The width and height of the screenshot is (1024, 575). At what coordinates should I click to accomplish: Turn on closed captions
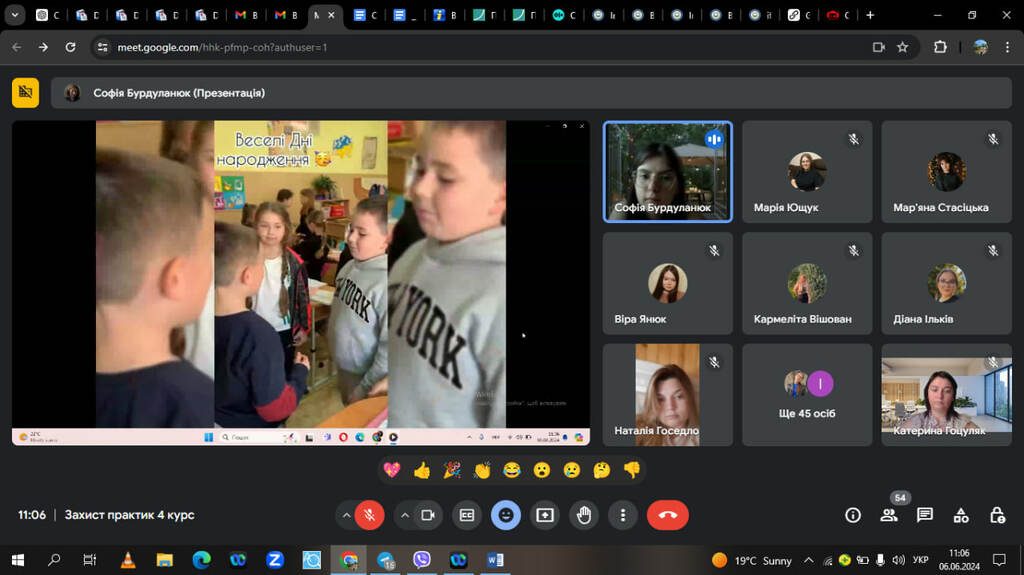466,515
